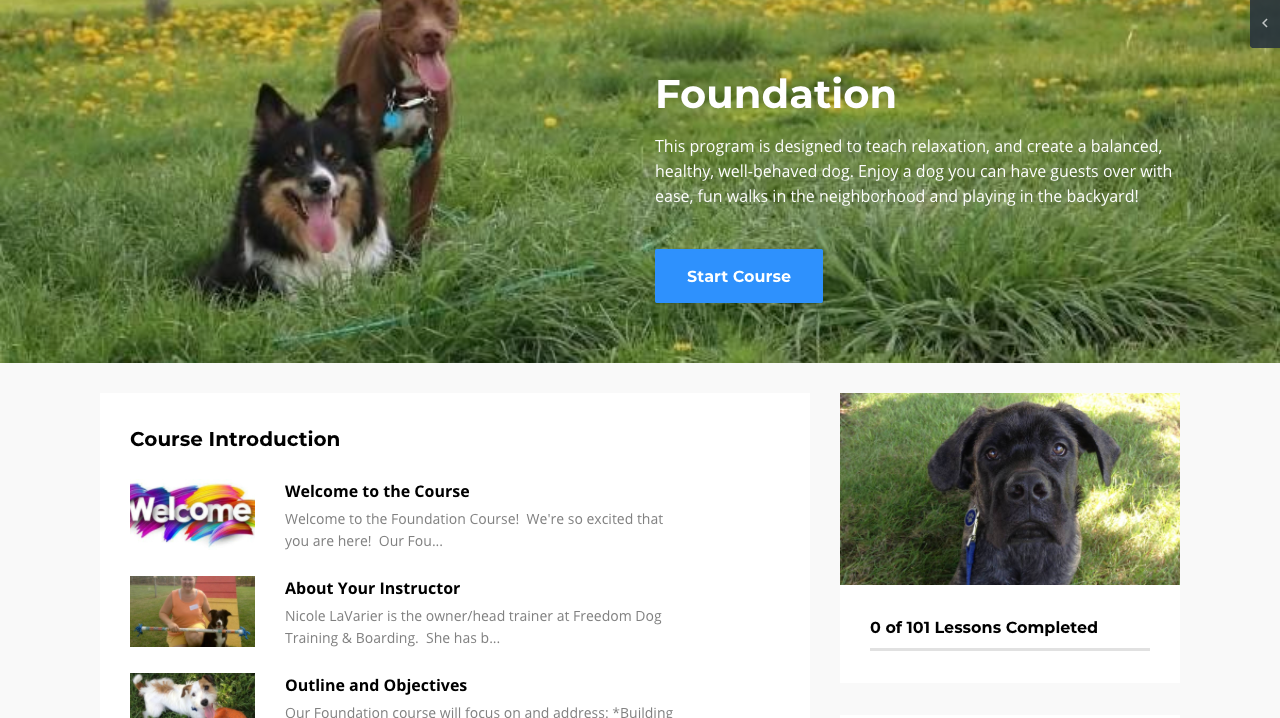Click the course description paragraph in the banner
Image resolution: width=1280 pixels, height=718 pixels.
click(x=914, y=171)
